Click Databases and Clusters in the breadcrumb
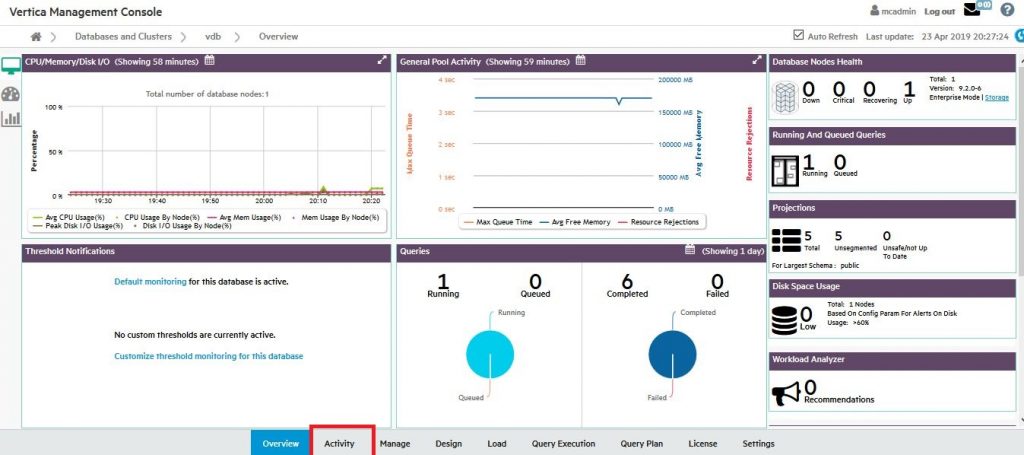Screen dimensions: 1024x455 point(125,37)
